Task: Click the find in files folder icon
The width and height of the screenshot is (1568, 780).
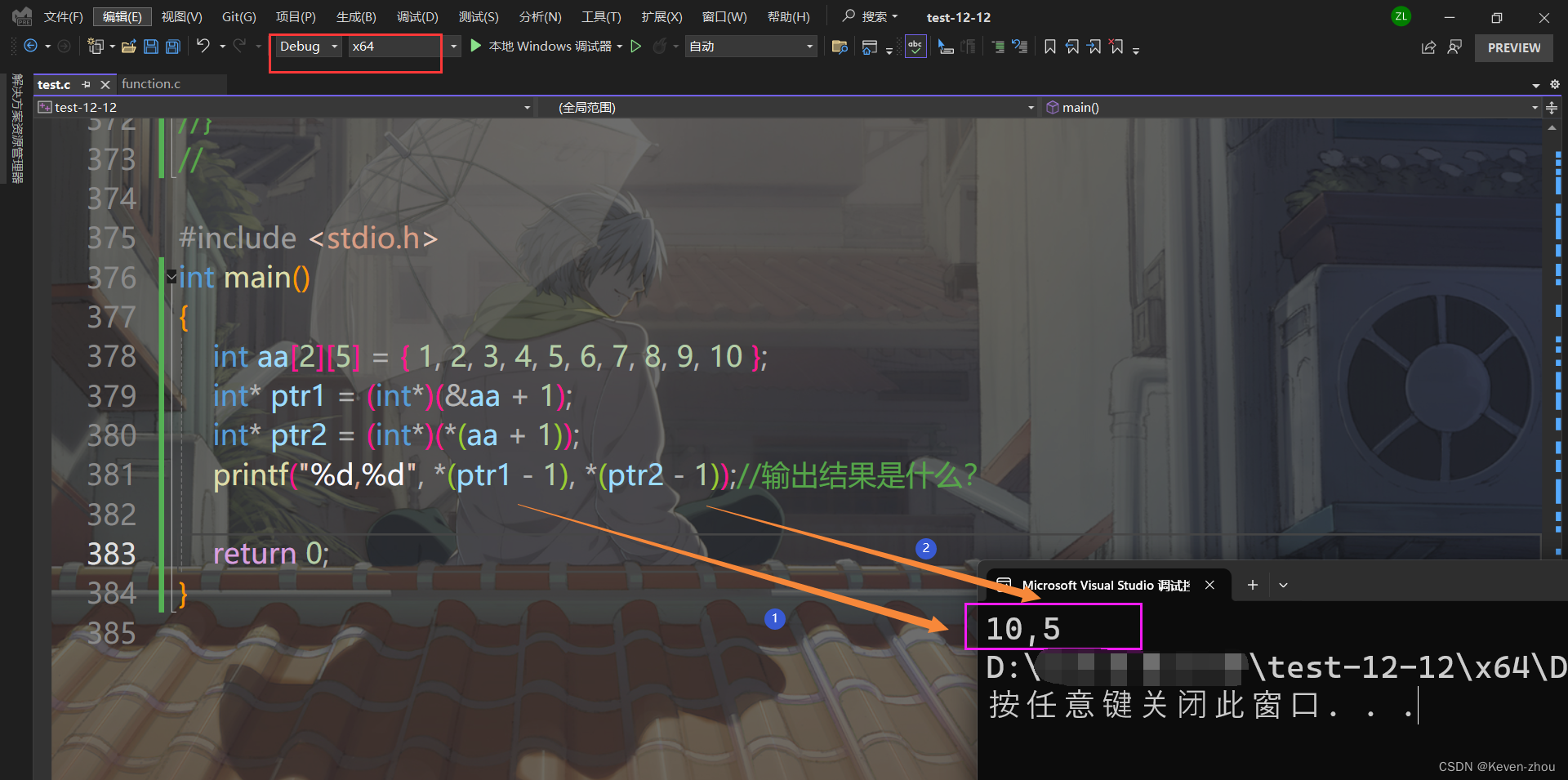Action: [x=840, y=47]
